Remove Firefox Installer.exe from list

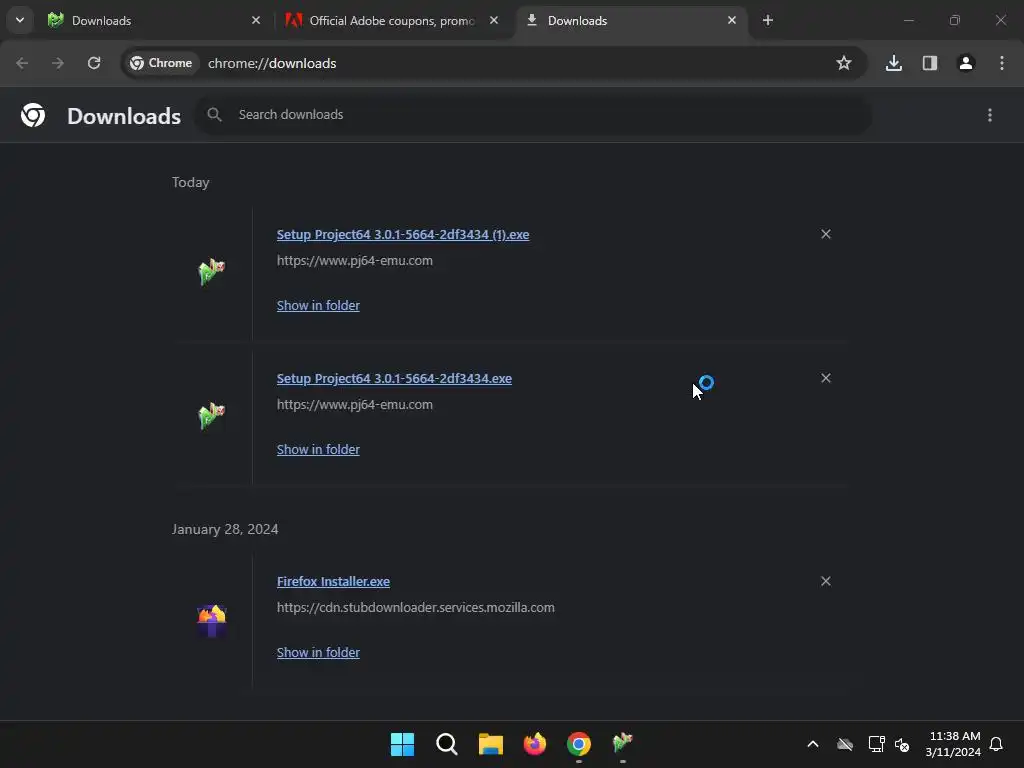pyautogui.click(x=826, y=582)
